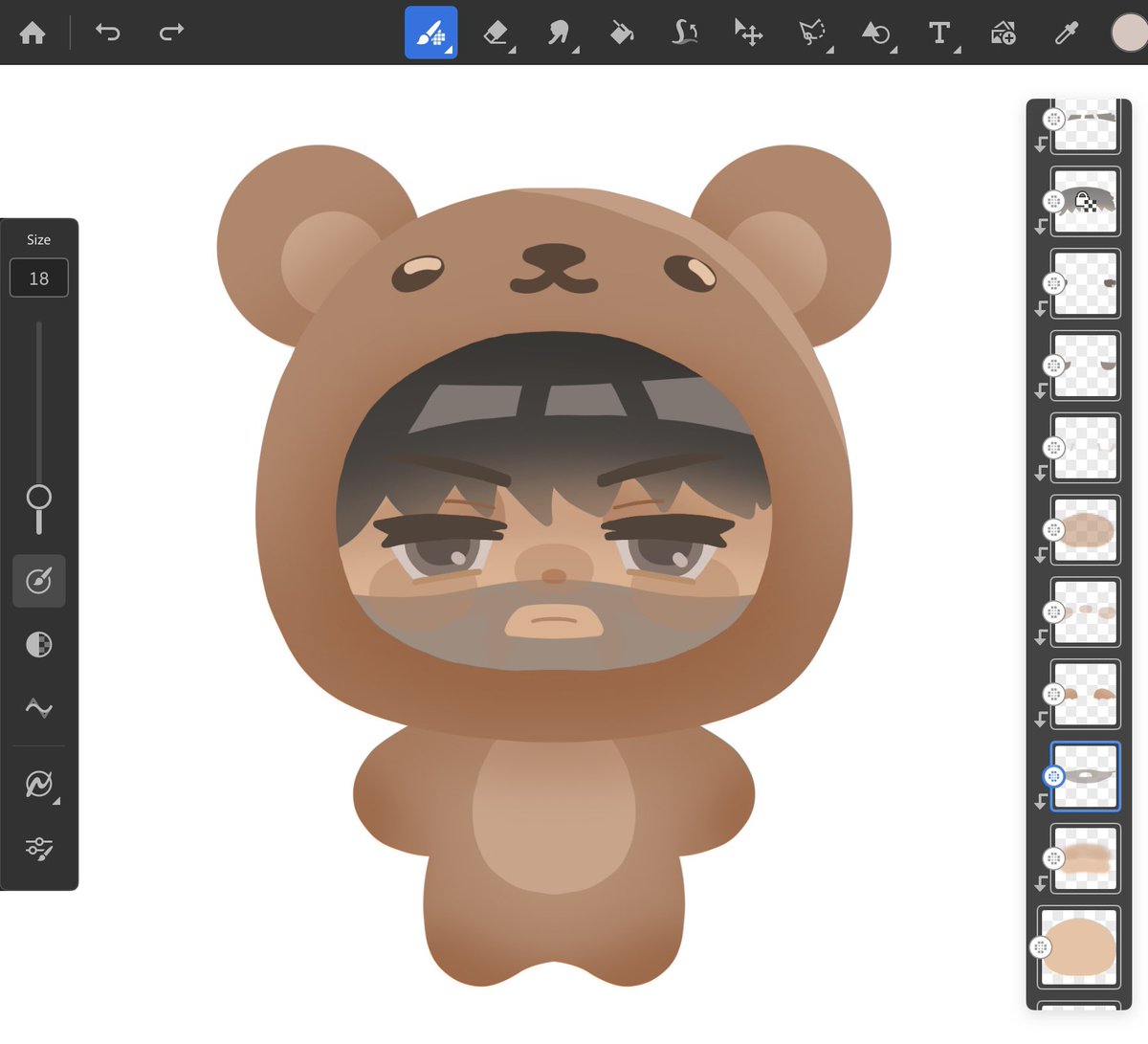Open the current brush picker

coord(39,785)
